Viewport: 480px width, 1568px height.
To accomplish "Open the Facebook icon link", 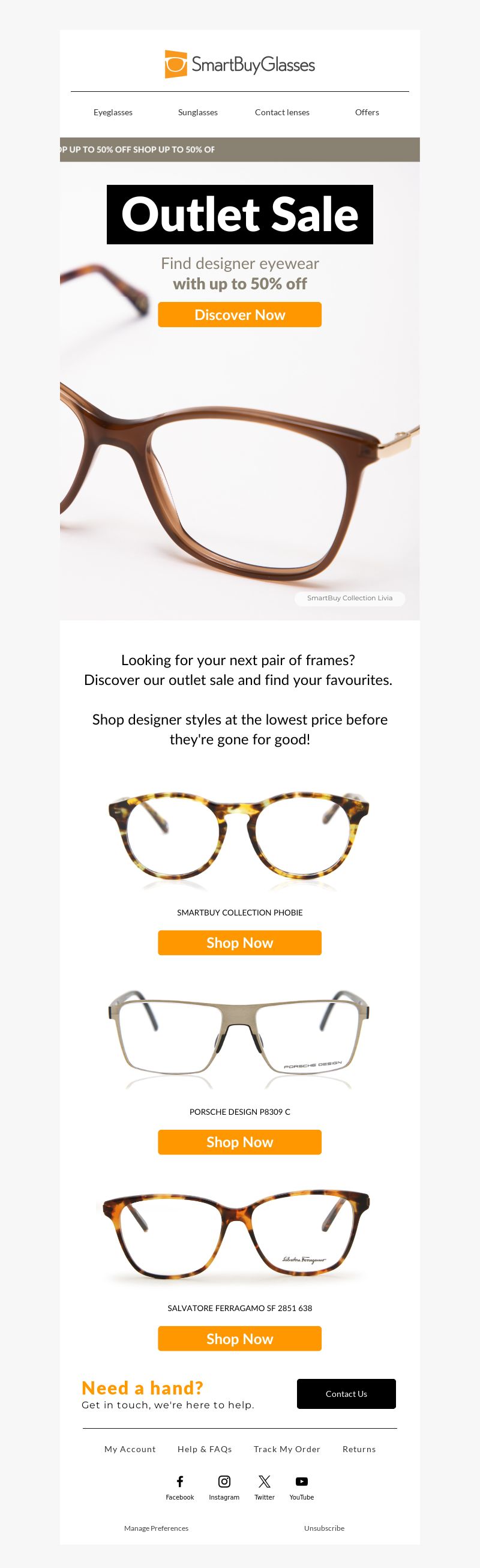I will point(180,1481).
